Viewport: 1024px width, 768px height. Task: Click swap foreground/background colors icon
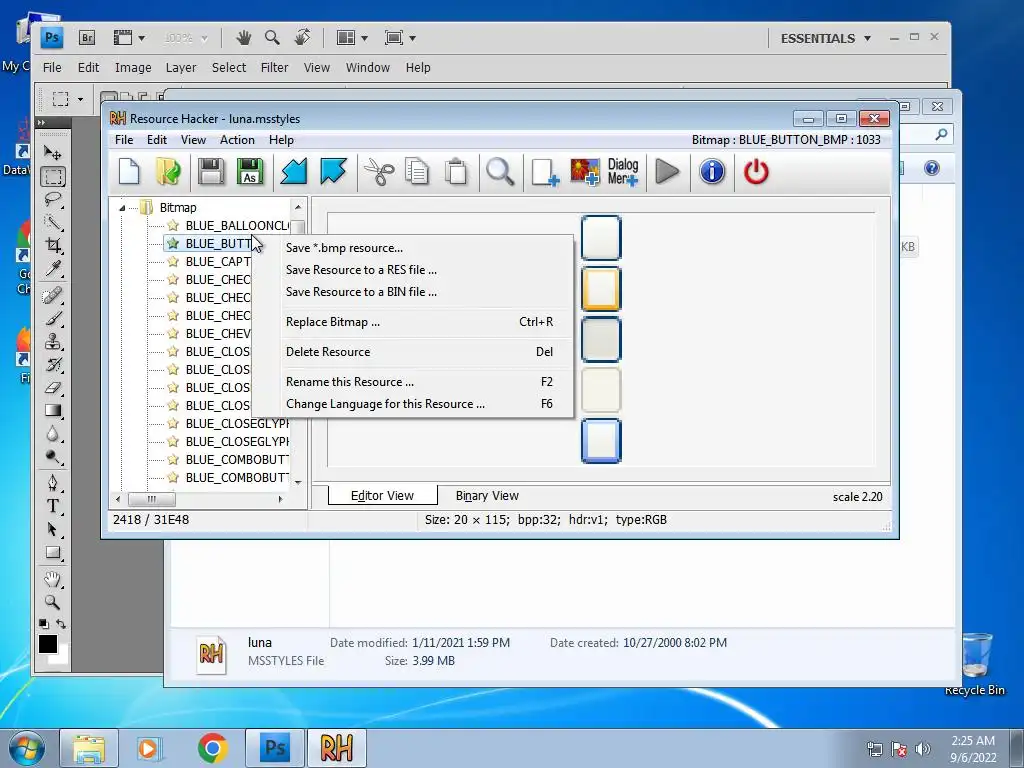coord(61,624)
